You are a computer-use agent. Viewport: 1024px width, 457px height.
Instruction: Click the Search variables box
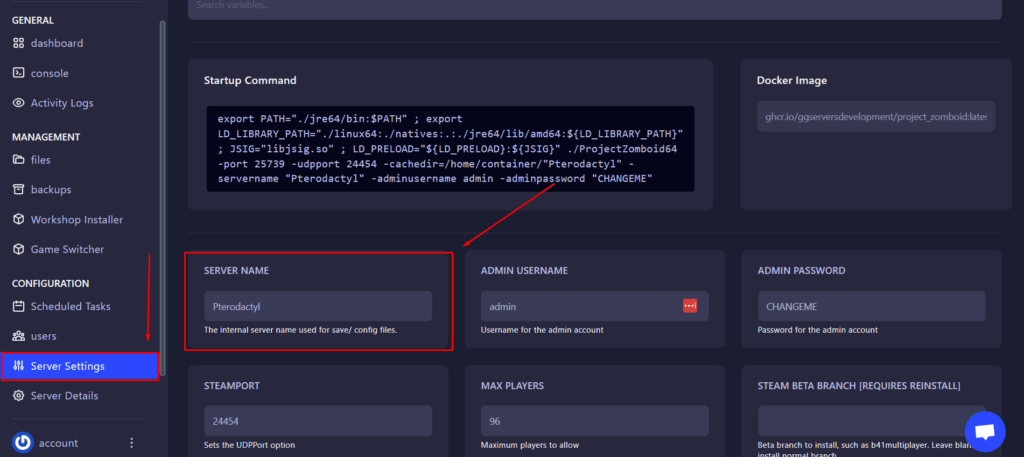tap(594, 8)
